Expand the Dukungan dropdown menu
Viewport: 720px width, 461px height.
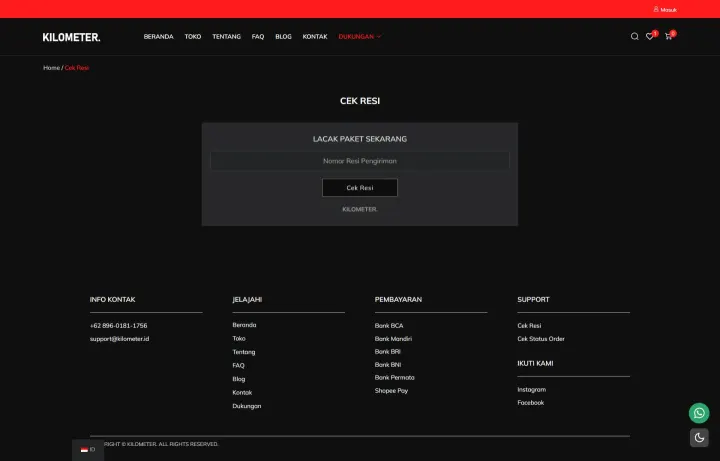360,37
